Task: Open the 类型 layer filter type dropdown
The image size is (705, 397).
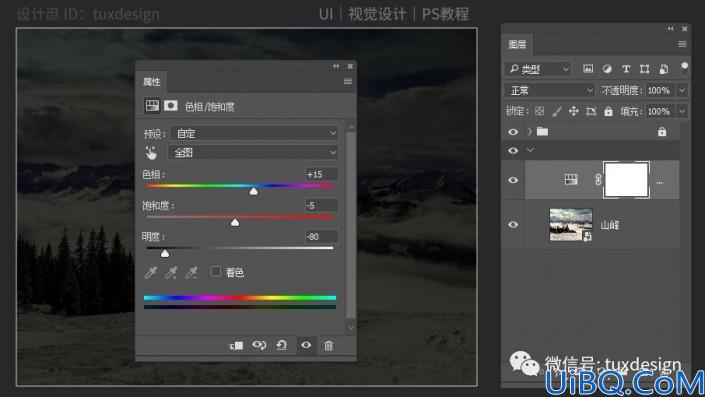Action: 538,69
